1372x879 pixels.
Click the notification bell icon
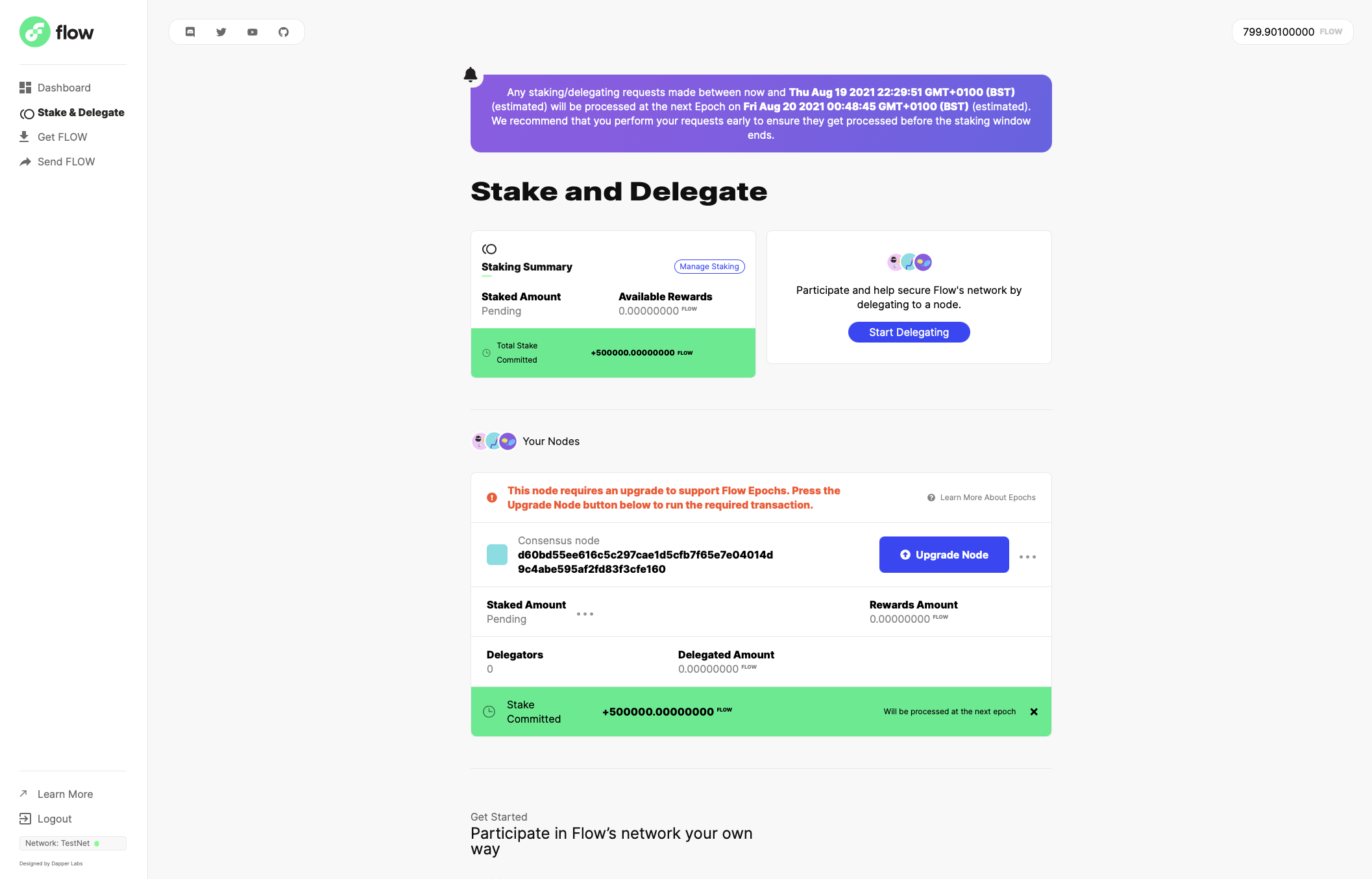tap(472, 74)
